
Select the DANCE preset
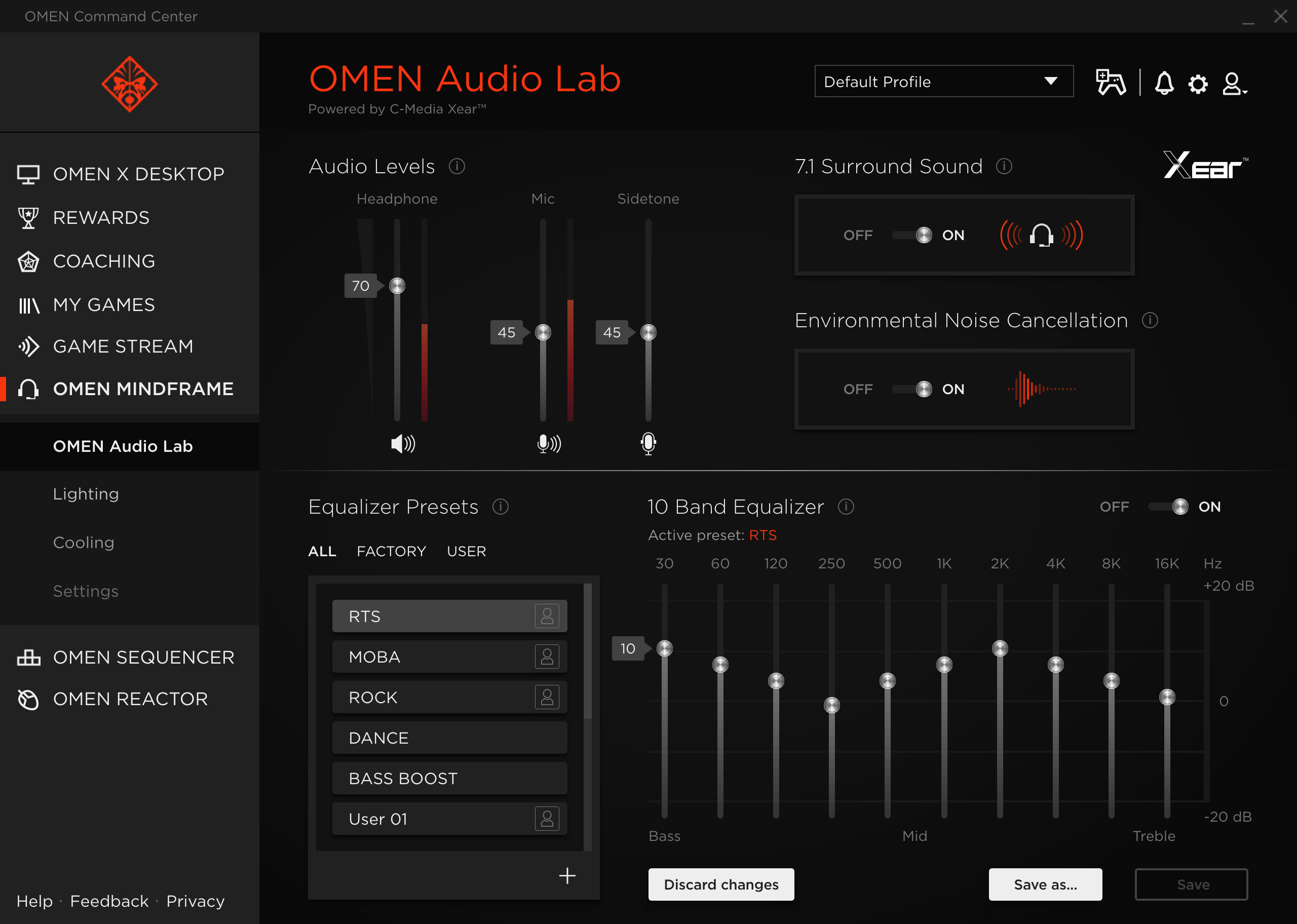tap(449, 738)
